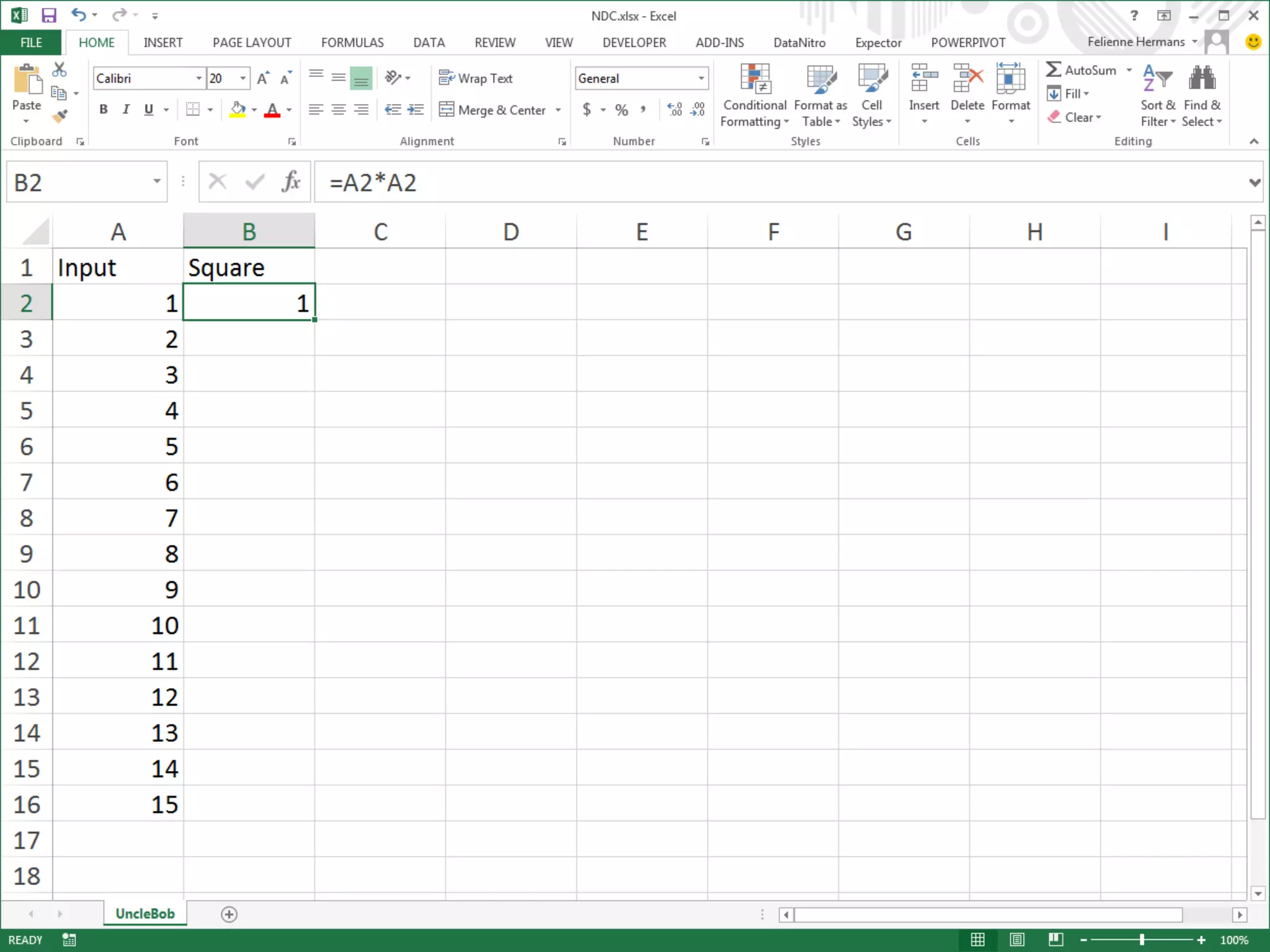Open the FORMULAS ribbon tab
The image size is (1270, 952).
click(352, 42)
